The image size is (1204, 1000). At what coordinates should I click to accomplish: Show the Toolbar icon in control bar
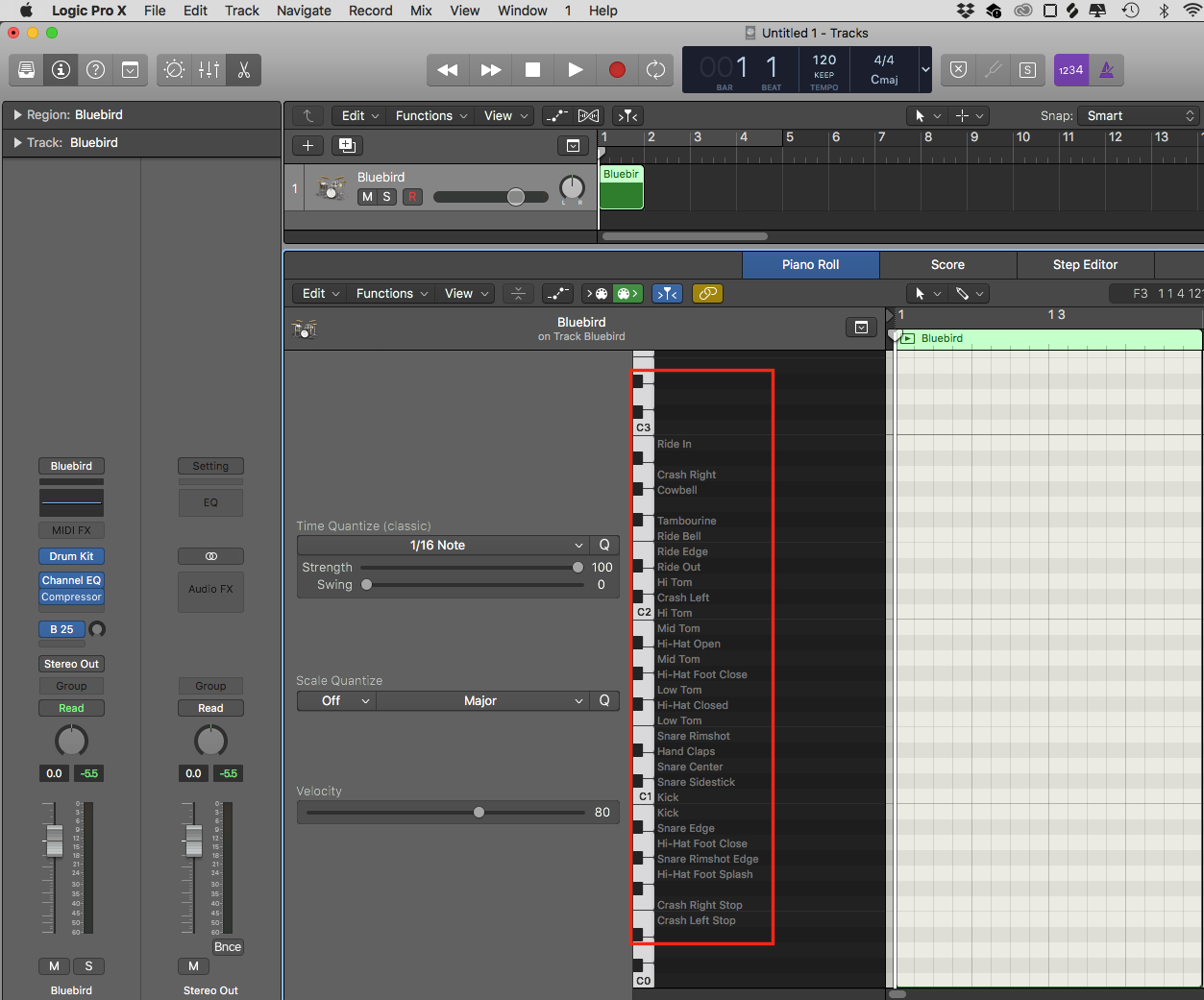pos(130,69)
